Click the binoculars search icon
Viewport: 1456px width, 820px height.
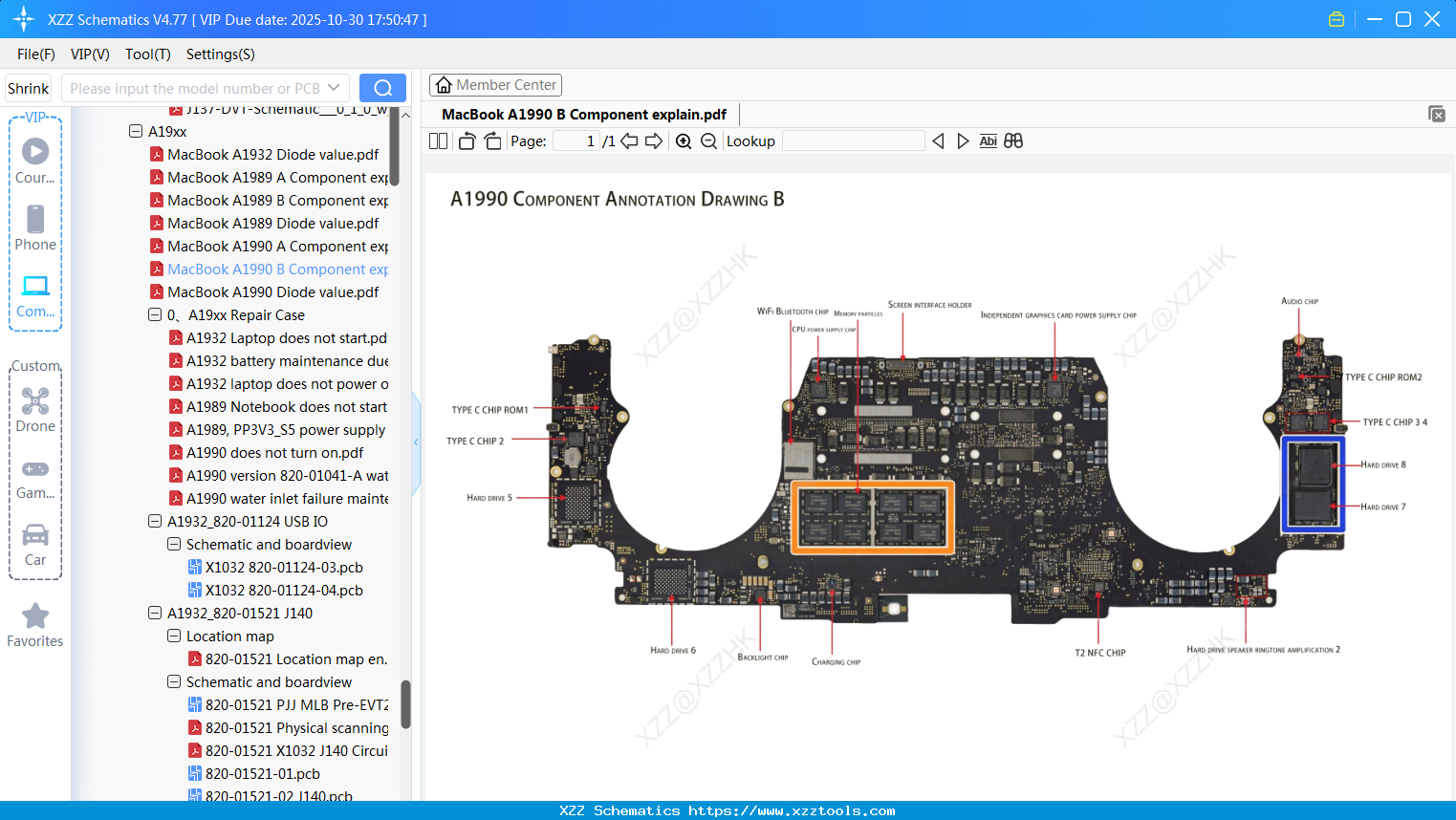click(x=1013, y=141)
